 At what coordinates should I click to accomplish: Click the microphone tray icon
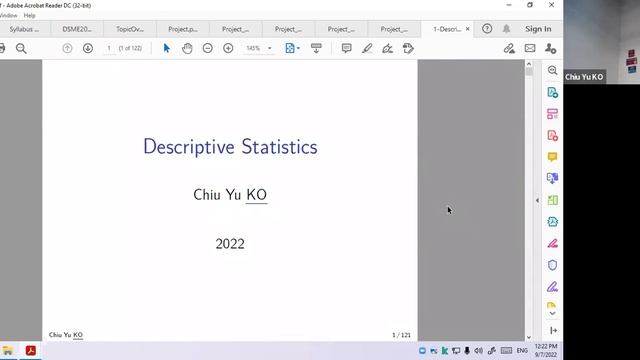[467, 351]
